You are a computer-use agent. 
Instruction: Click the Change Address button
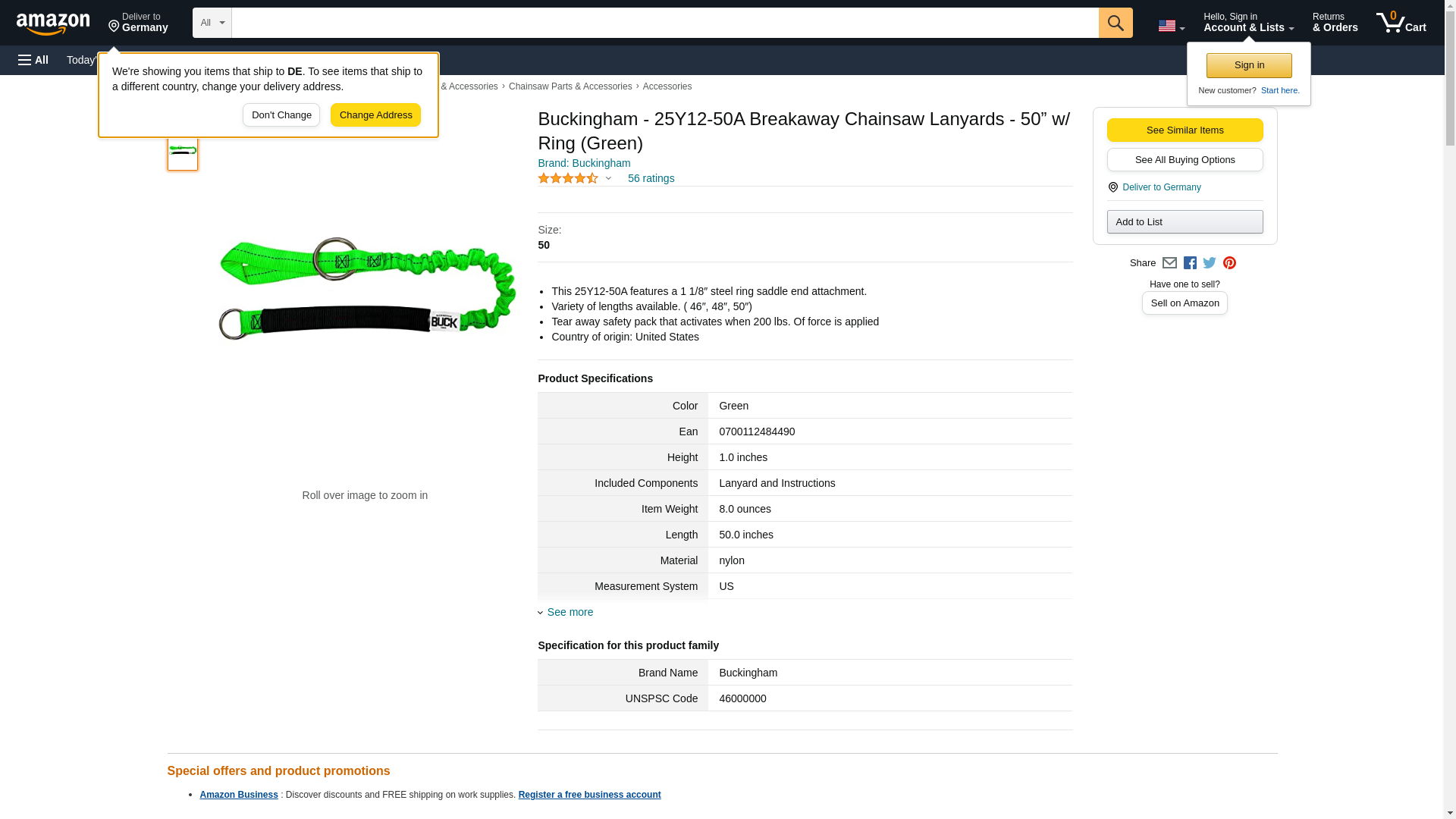pos(375,115)
